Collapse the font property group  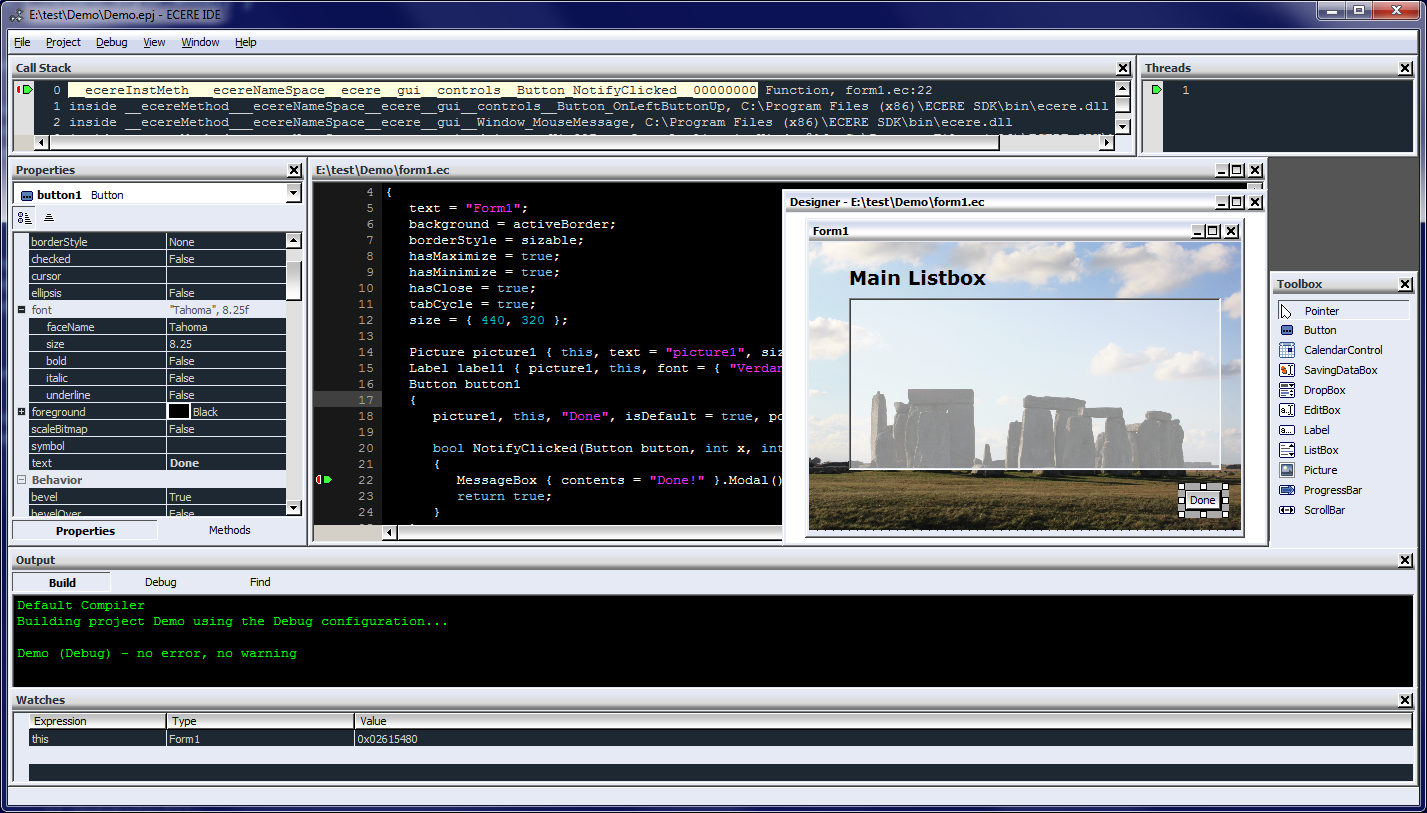[x=21, y=310]
